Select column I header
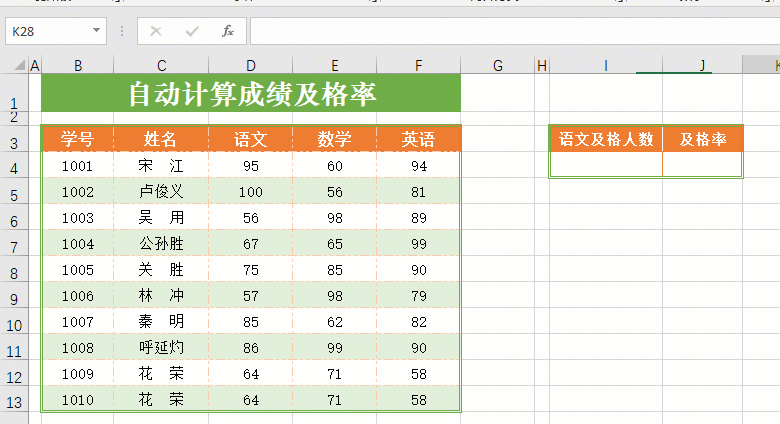780x424 pixels. coord(606,66)
